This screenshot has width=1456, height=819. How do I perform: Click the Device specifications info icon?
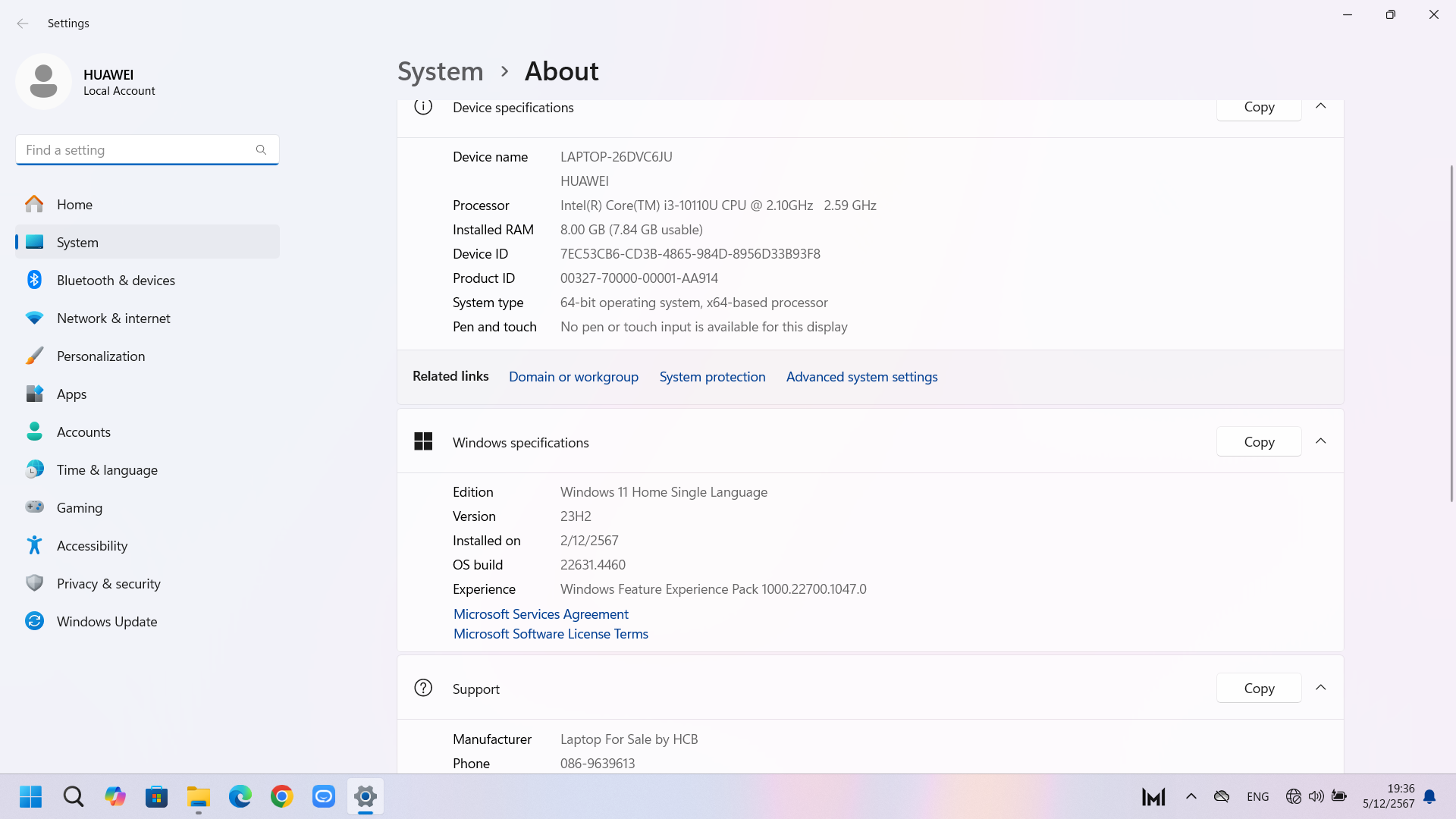tap(423, 107)
